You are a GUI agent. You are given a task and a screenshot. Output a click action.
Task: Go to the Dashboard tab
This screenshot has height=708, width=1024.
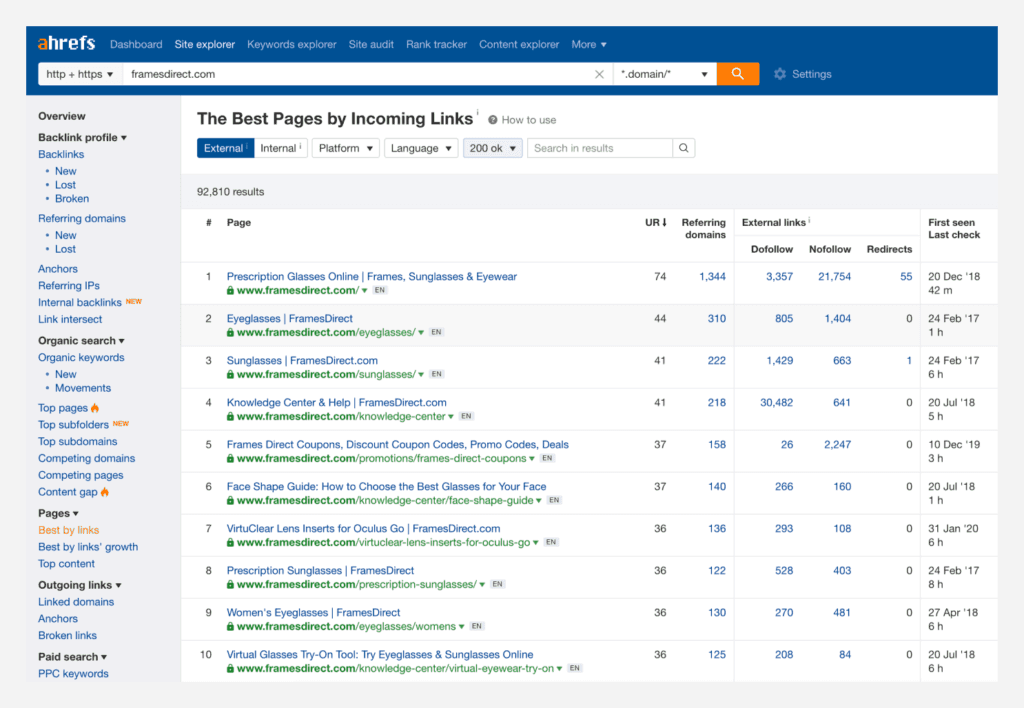(136, 44)
